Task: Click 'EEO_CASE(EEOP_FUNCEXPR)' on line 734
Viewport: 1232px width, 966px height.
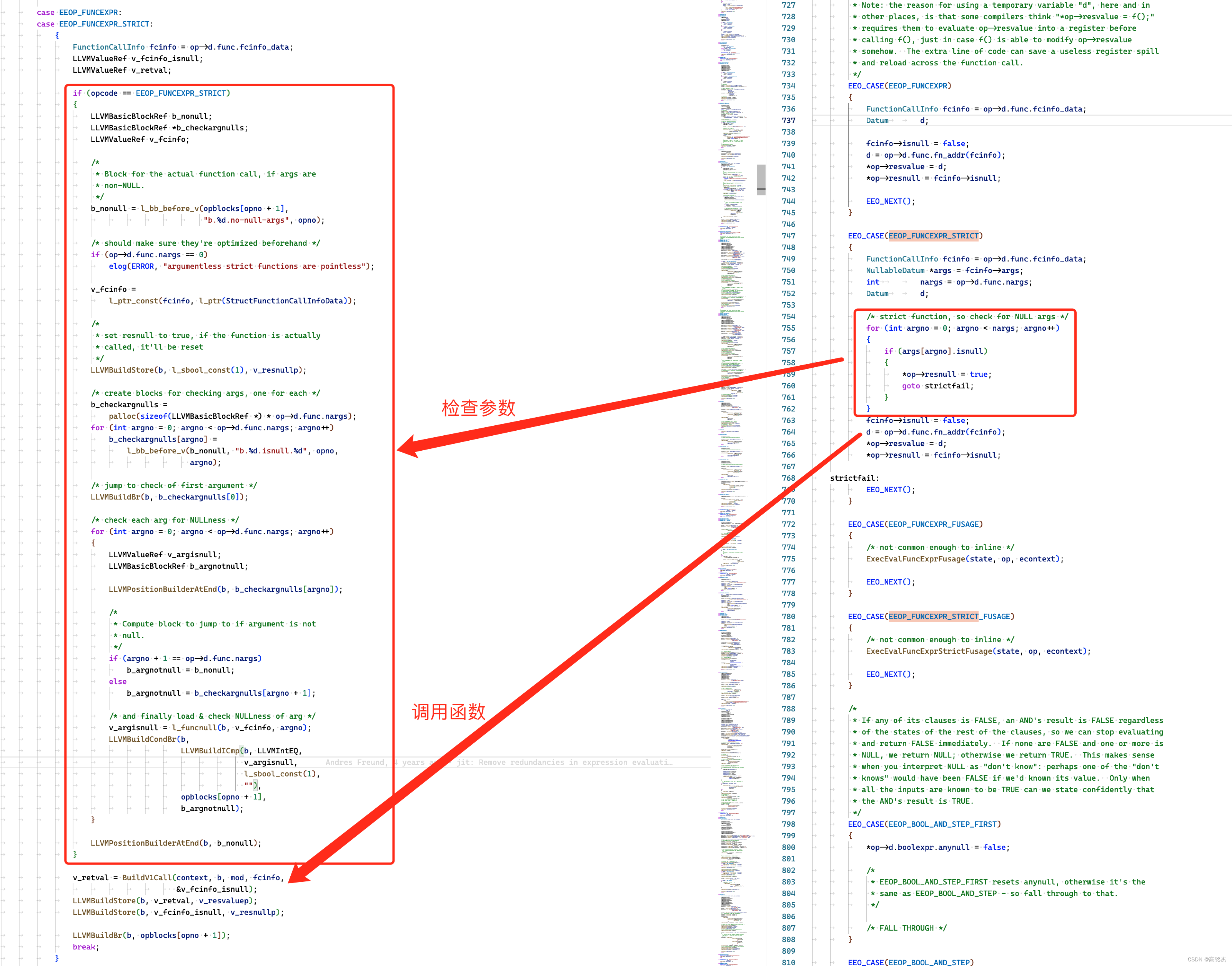Action: click(x=899, y=86)
